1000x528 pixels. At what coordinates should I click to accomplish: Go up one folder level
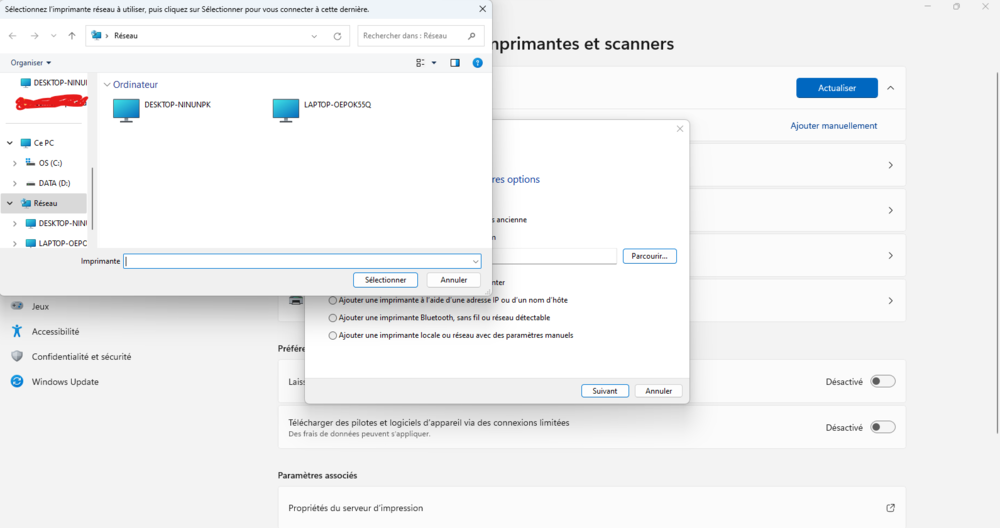click(71, 35)
